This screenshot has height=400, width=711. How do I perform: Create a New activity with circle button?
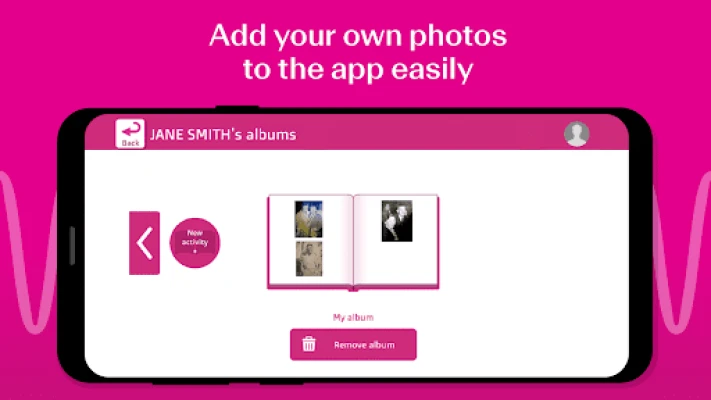pyautogui.click(x=195, y=243)
